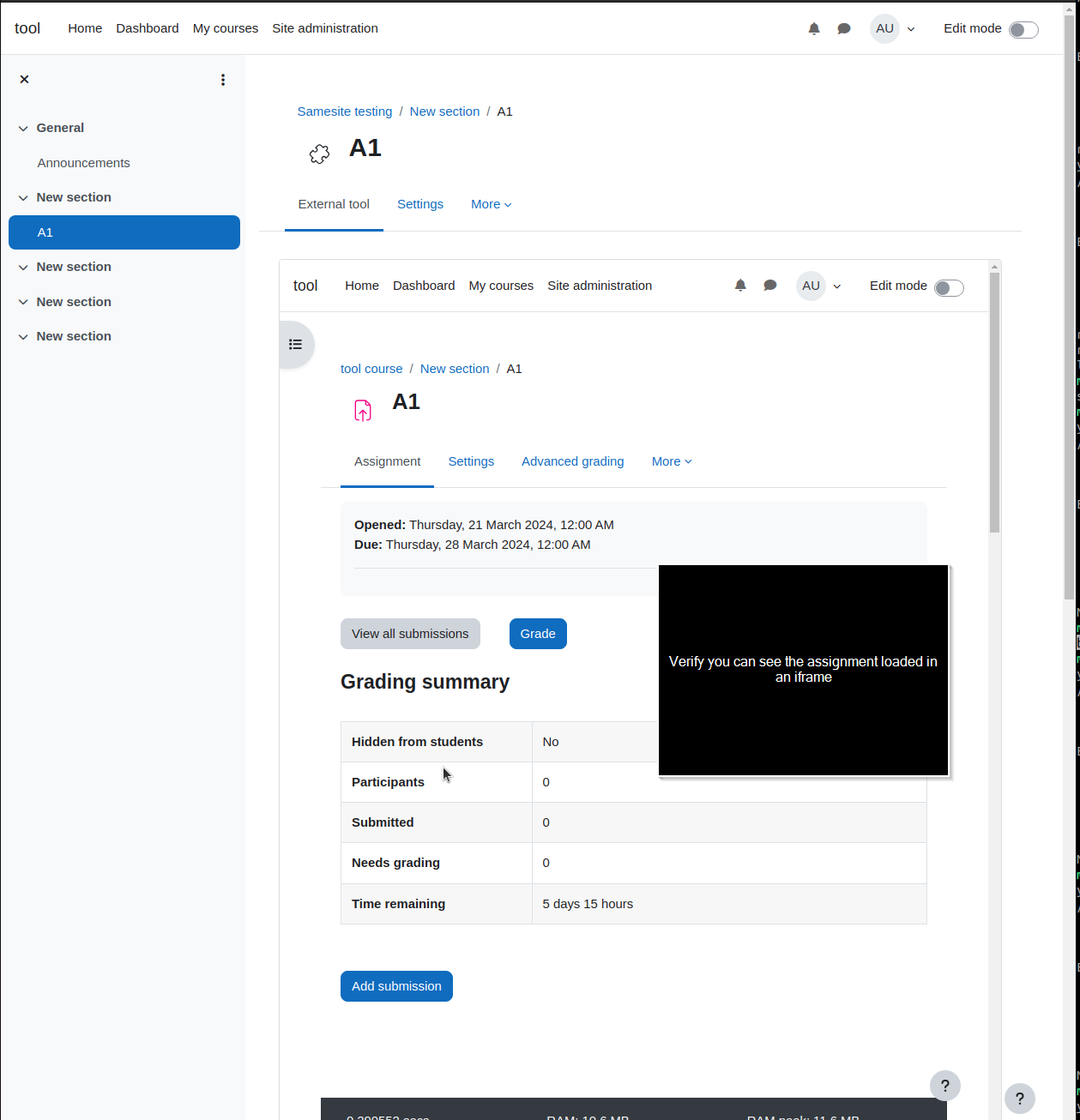Collapse the New section containing A1
The width and height of the screenshot is (1080, 1120).
click(x=23, y=198)
